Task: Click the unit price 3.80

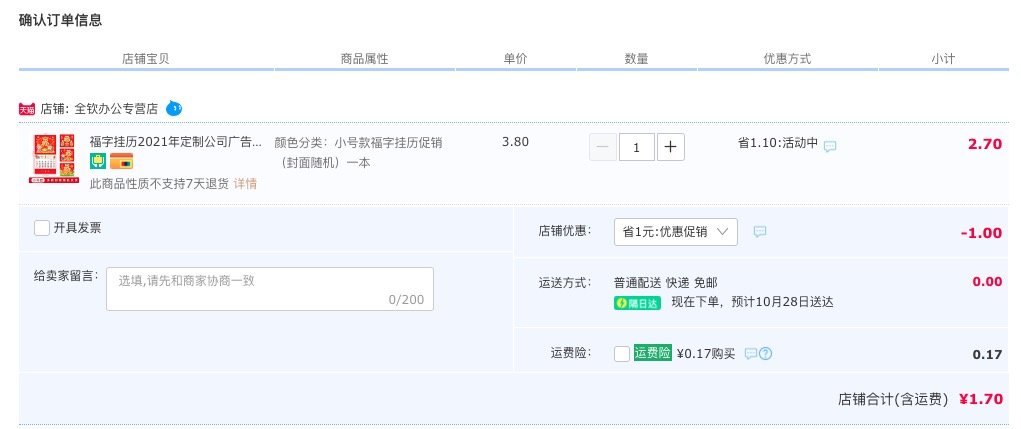Action: 516,141
